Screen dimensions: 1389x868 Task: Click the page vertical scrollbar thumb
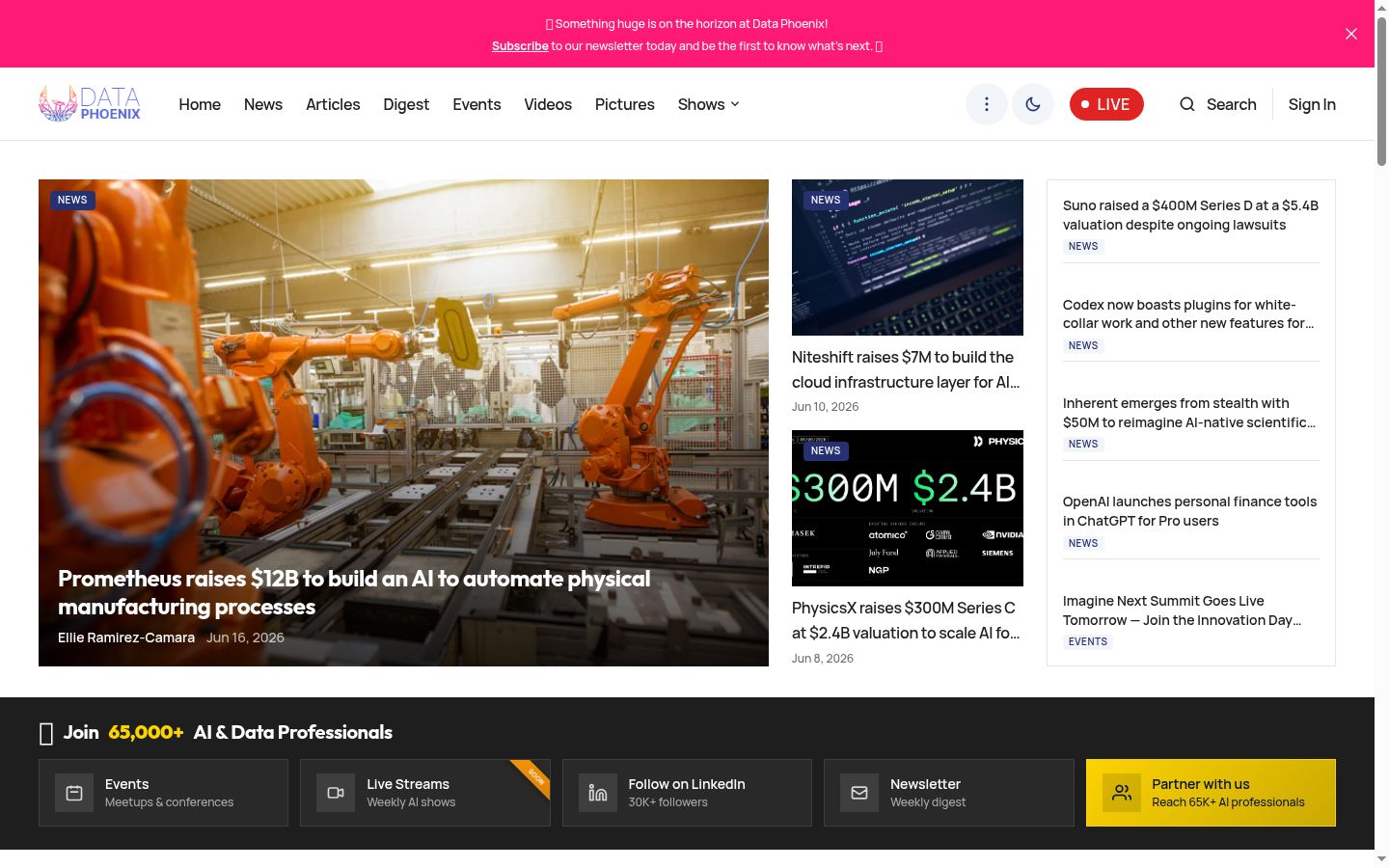pyautogui.click(x=1381, y=92)
